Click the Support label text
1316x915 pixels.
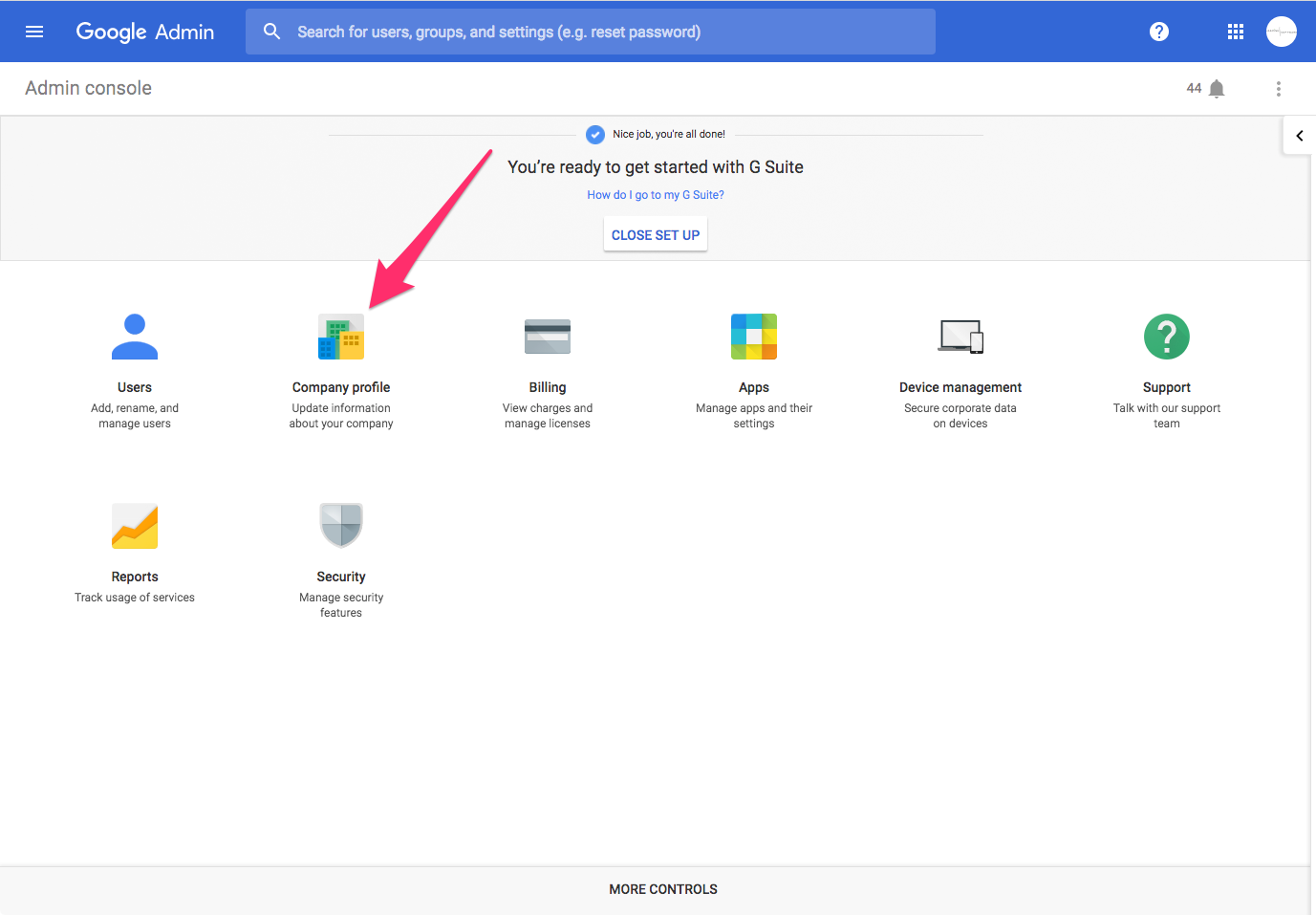pos(1167,387)
